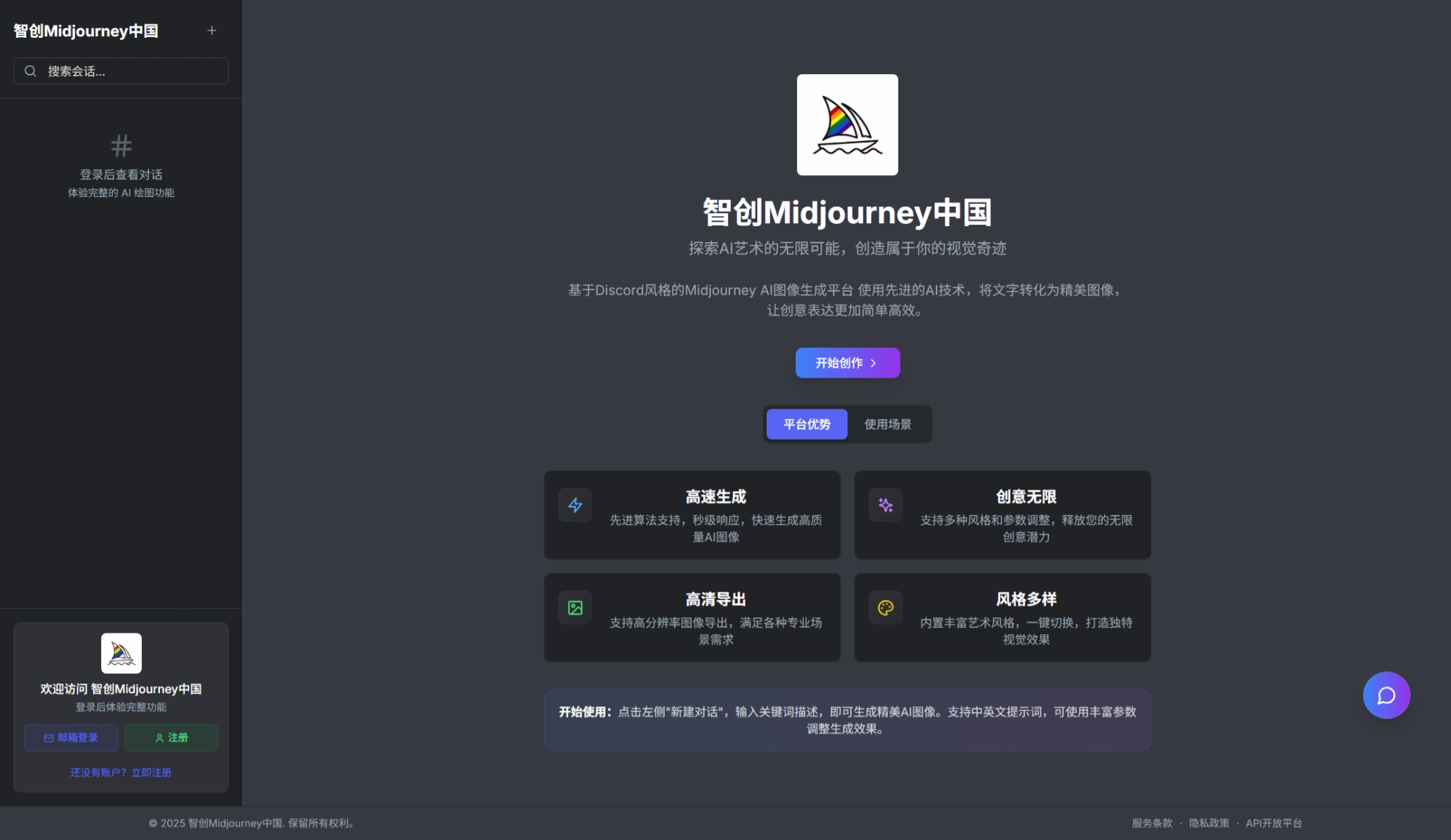Click the 搜索会话 search input field
This screenshot has width=1451, height=840.
pos(121,71)
